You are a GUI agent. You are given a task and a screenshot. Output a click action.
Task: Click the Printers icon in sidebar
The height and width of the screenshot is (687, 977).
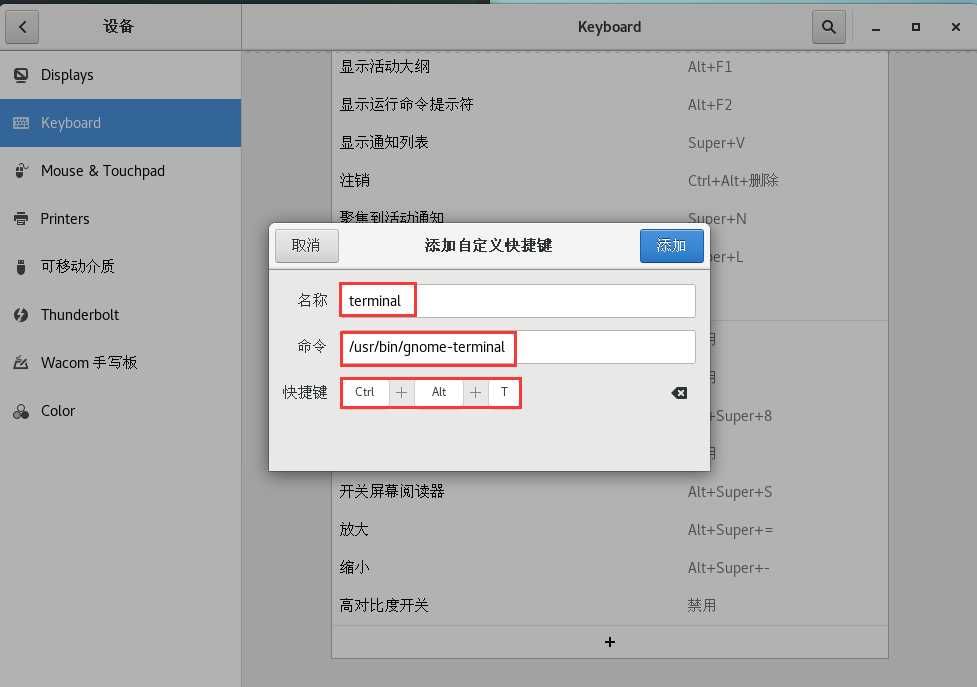point(21,219)
